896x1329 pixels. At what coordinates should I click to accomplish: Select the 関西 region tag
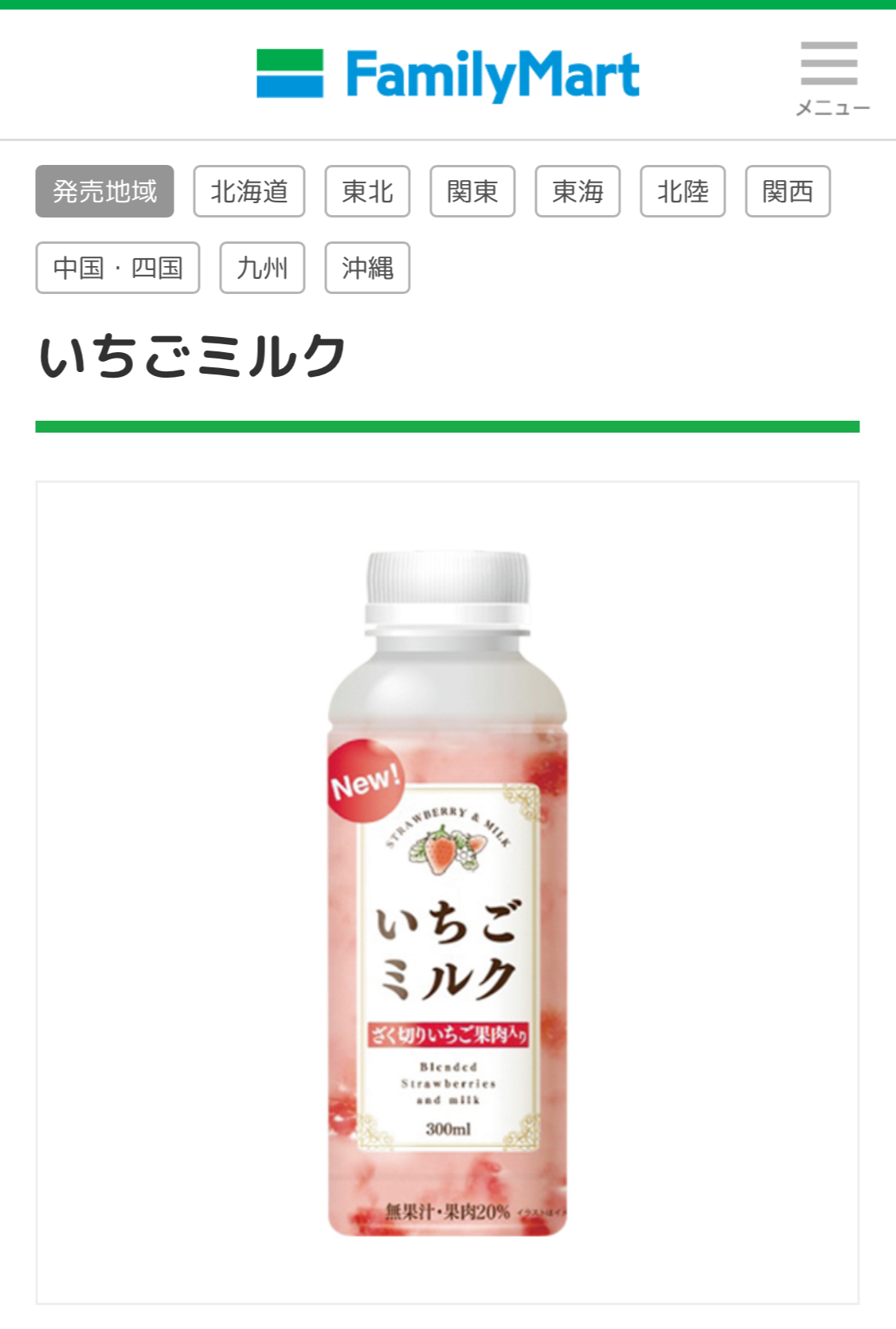click(788, 191)
